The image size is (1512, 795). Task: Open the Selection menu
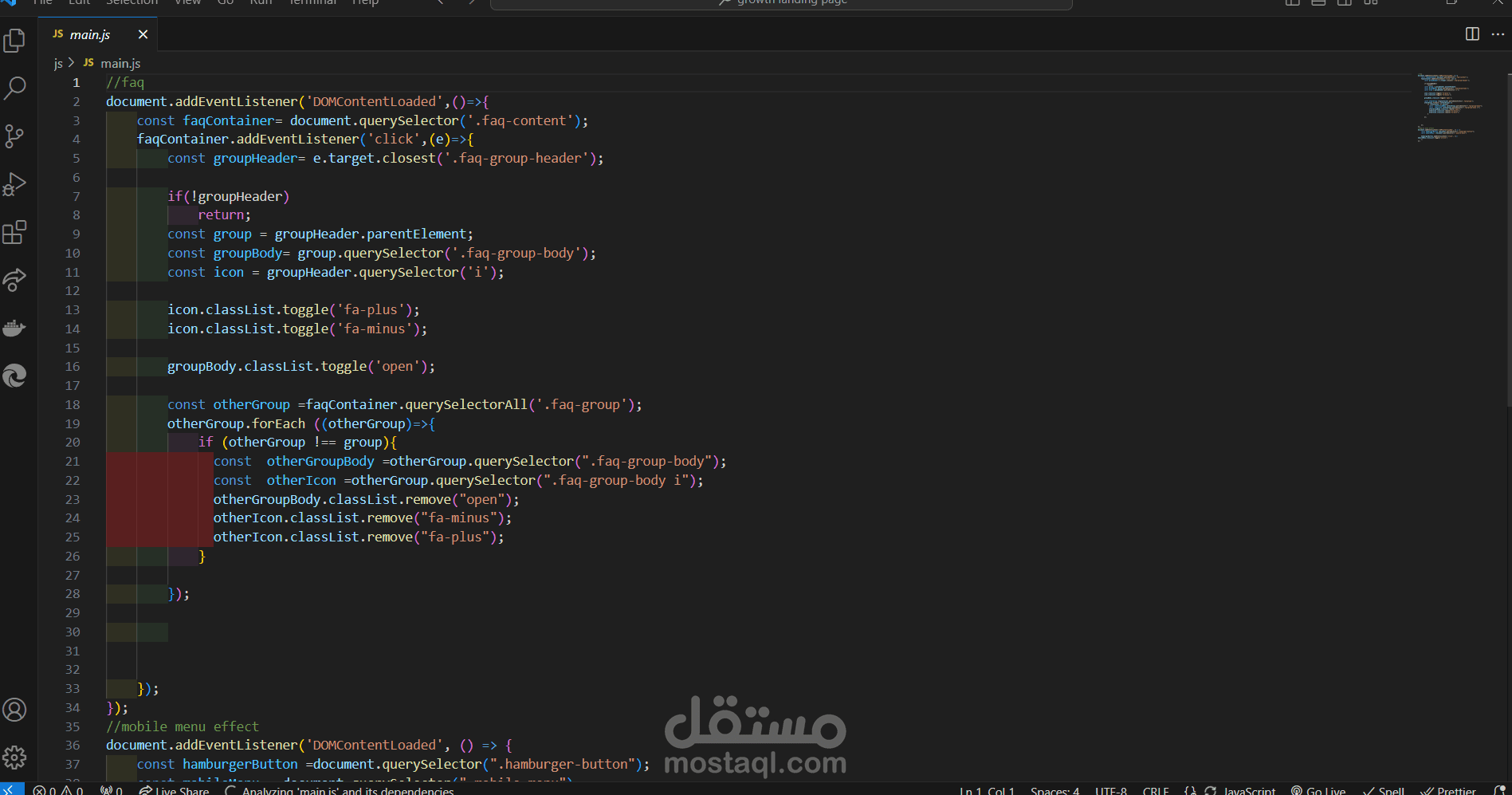click(x=132, y=2)
